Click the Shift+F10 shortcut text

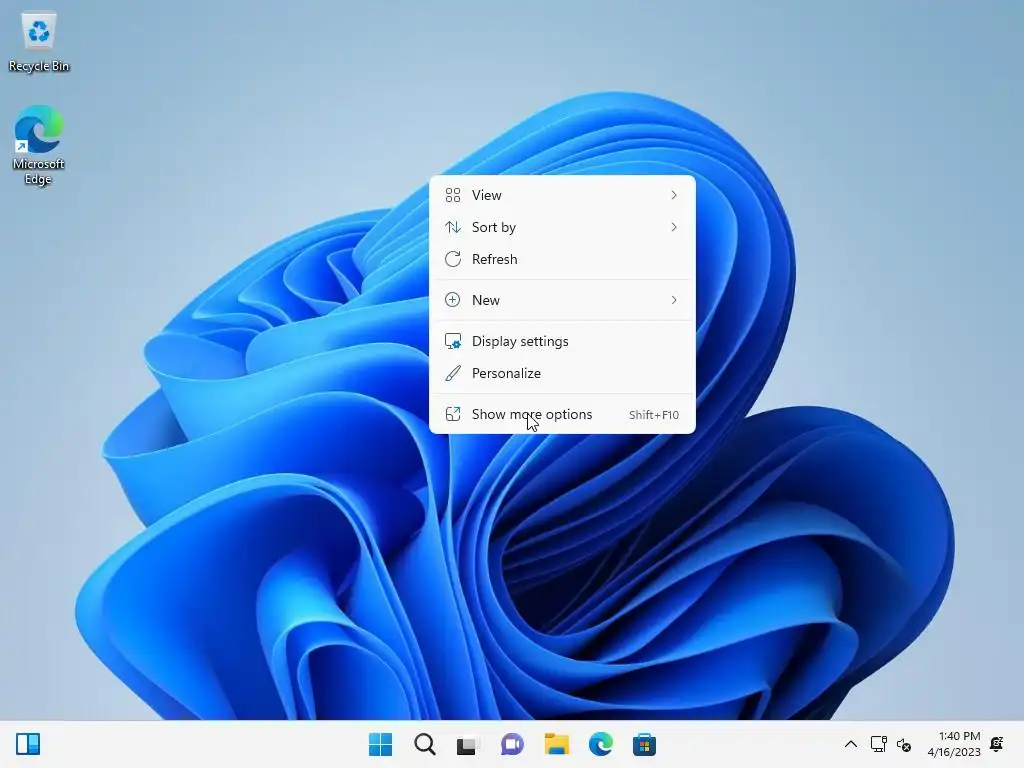[654, 415]
